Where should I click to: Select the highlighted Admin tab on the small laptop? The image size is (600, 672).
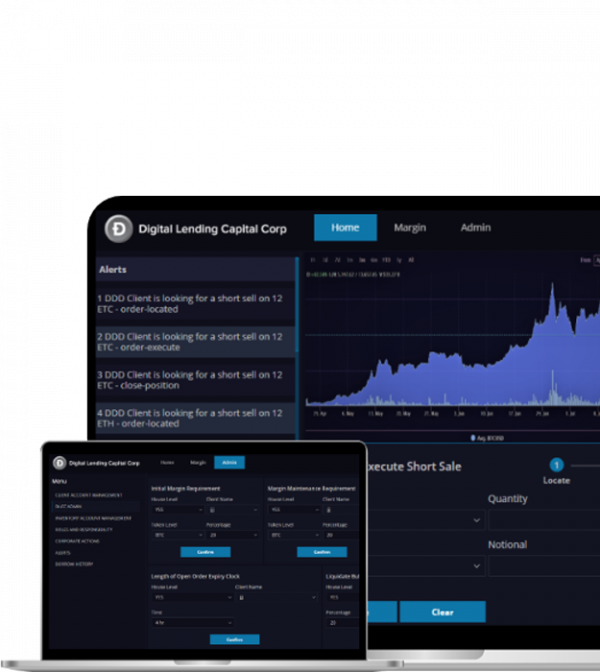tap(229, 462)
